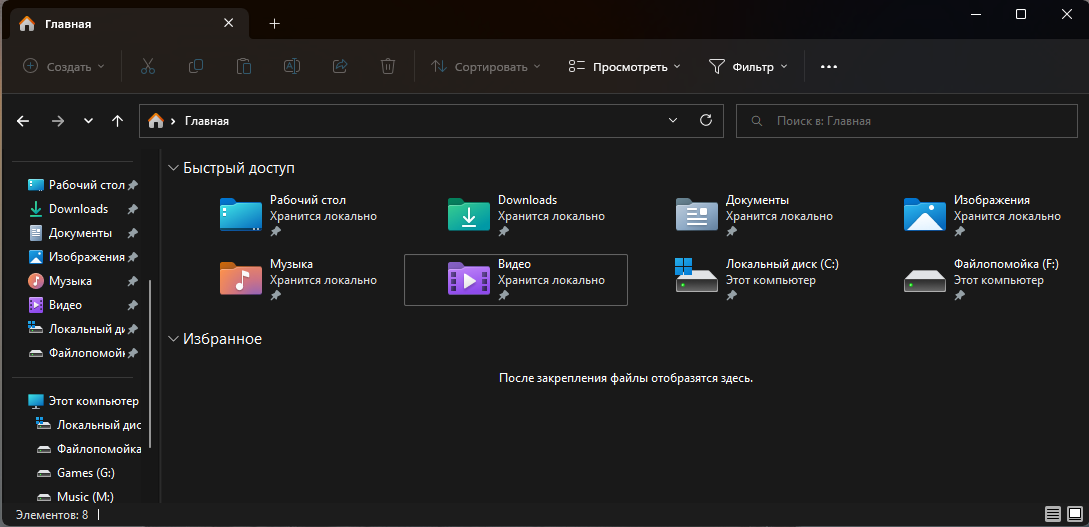Image resolution: width=1089 pixels, height=527 pixels.
Task: Click the Главная breadcrumb in address bar
Action: tap(207, 121)
